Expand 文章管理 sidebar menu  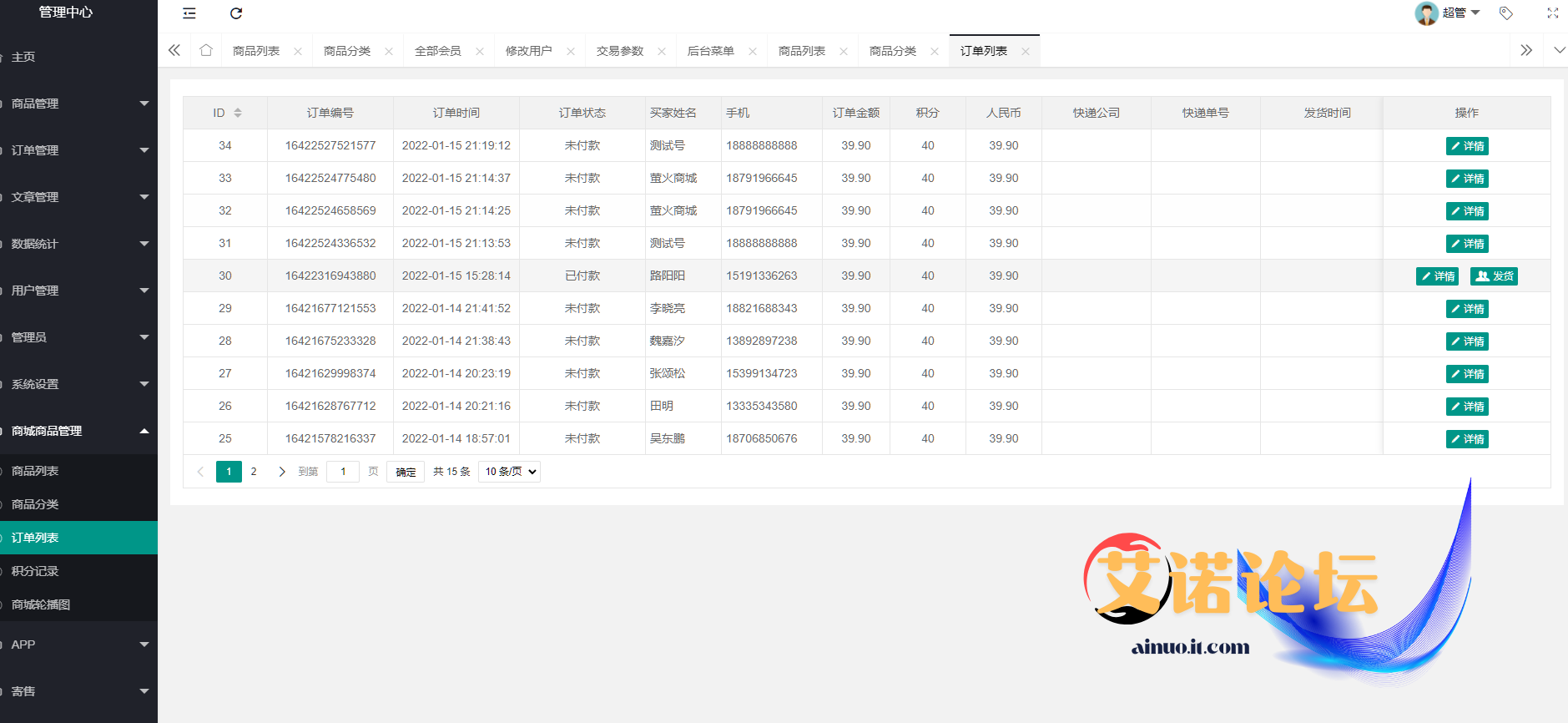[x=78, y=197]
